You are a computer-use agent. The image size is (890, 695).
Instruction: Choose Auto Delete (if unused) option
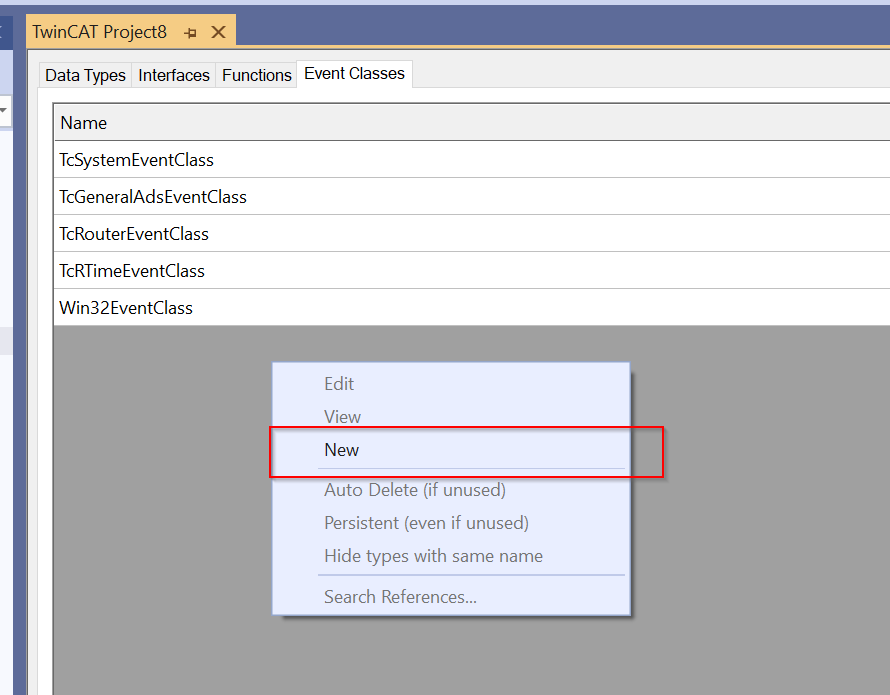click(451, 489)
